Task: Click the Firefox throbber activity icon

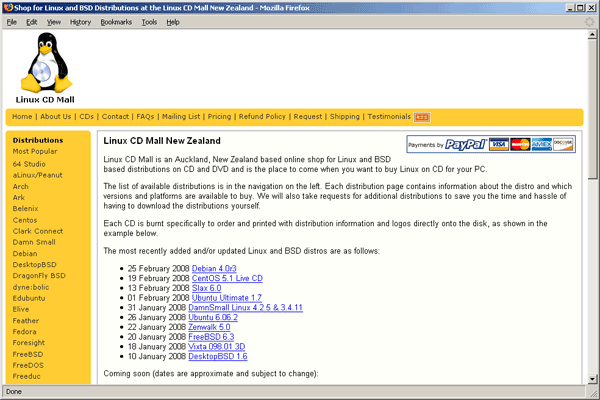Action: pyautogui.click(x=590, y=22)
